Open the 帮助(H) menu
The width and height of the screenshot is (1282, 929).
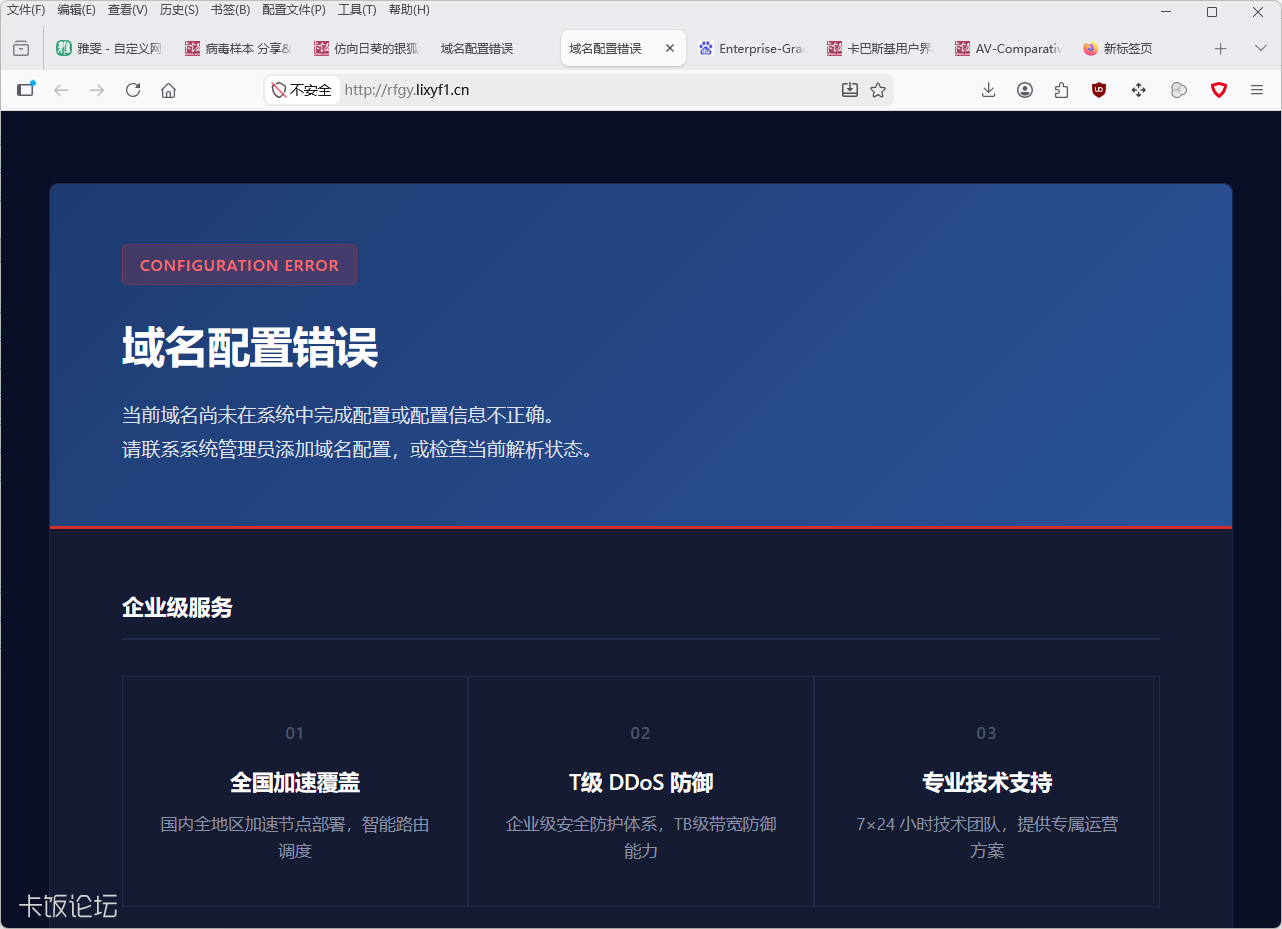409,10
